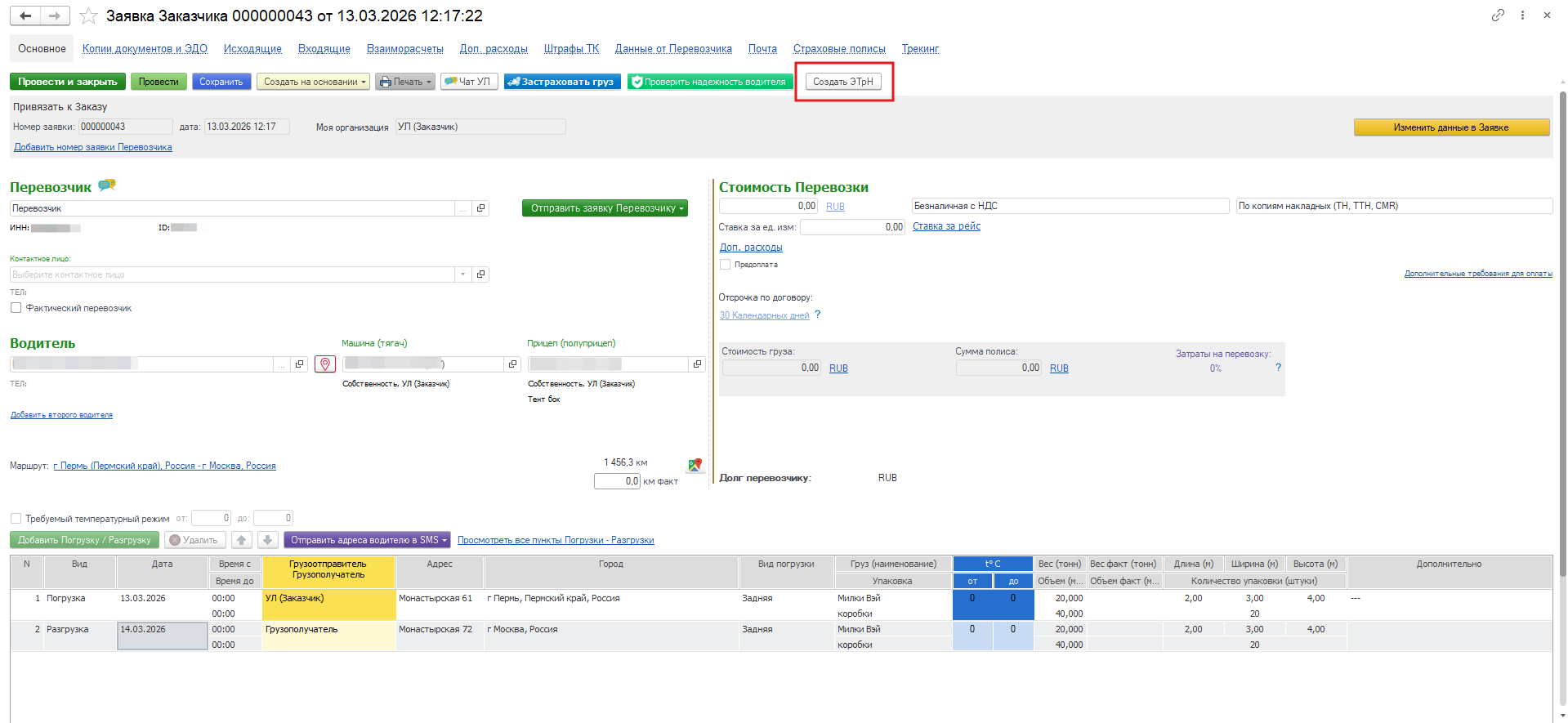
Task: Click Добавить Погрузку / Разгрузку button
Action: tap(85, 540)
